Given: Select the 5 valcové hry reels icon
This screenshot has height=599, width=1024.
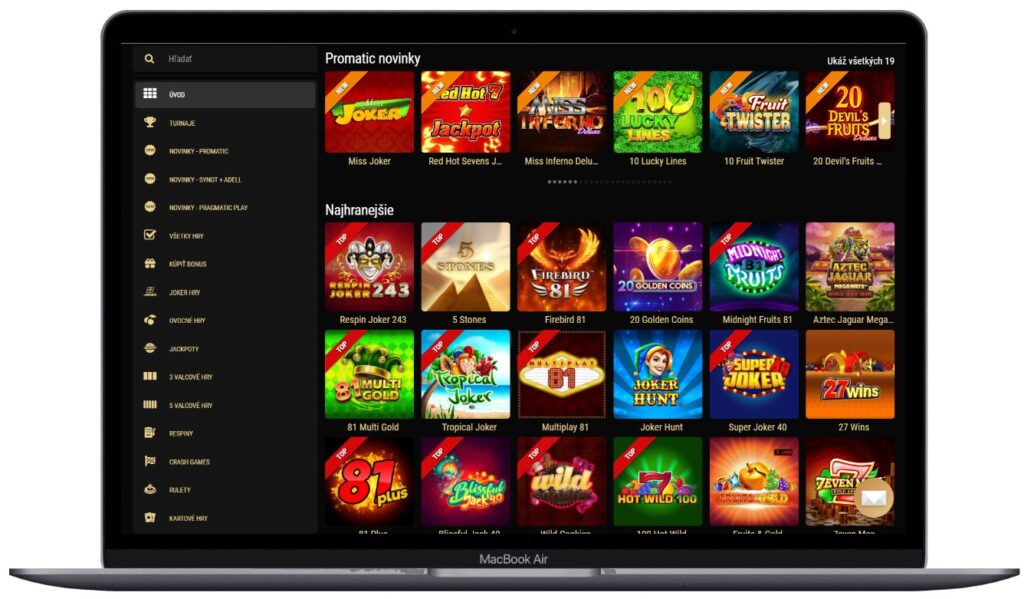Looking at the screenshot, I should coord(150,404).
